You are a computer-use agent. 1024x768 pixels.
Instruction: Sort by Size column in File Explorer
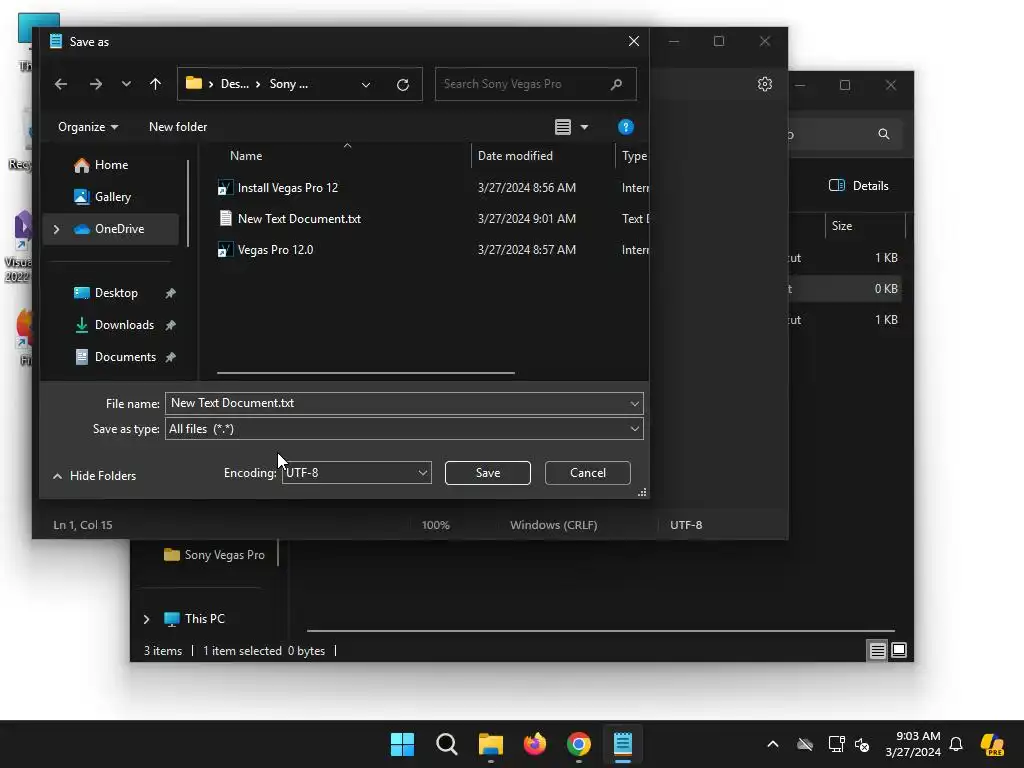842,226
